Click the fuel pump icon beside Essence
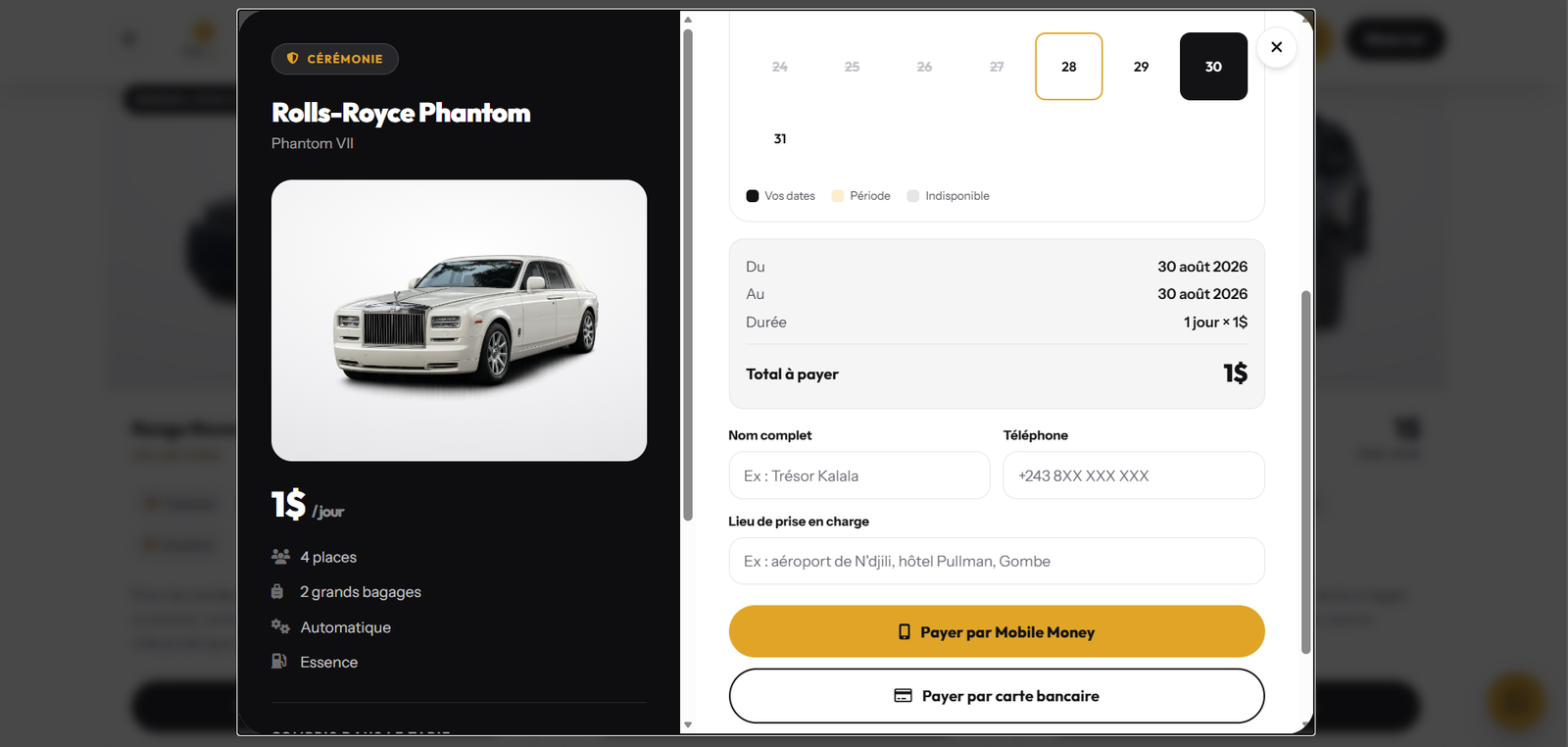The image size is (1568, 747). [279, 662]
